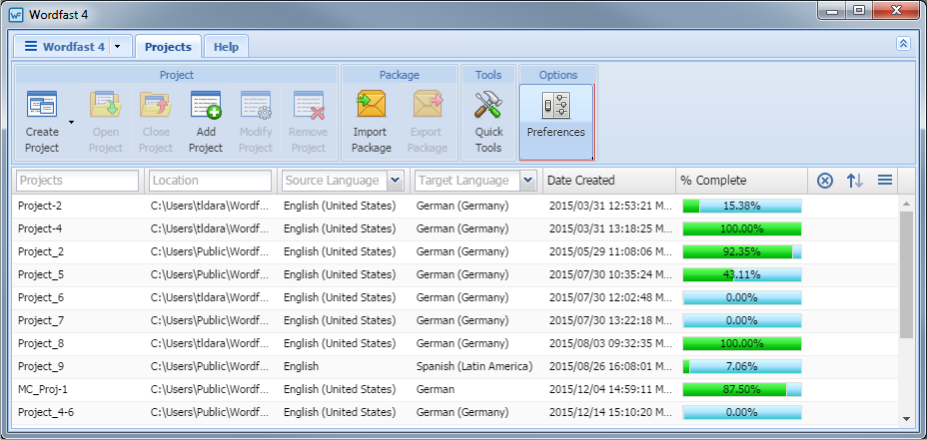The image size is (927, 440).
Task: Open the Source Language filter dropdown
Action: coord(396,180)
